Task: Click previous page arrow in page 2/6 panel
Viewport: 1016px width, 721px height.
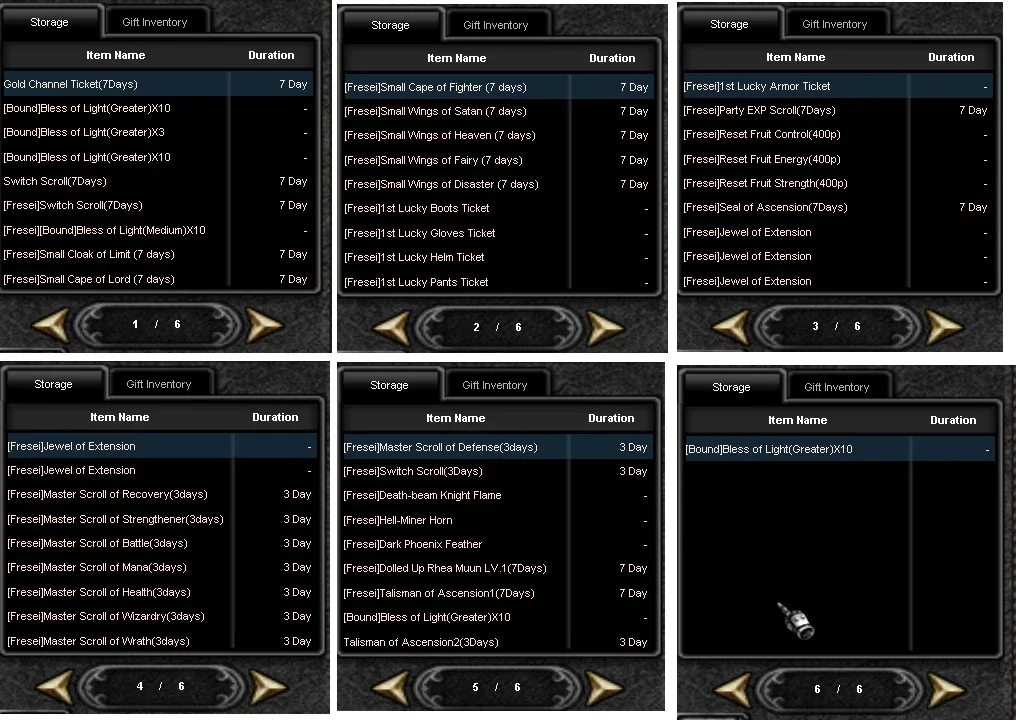Action: click(391, 328)
